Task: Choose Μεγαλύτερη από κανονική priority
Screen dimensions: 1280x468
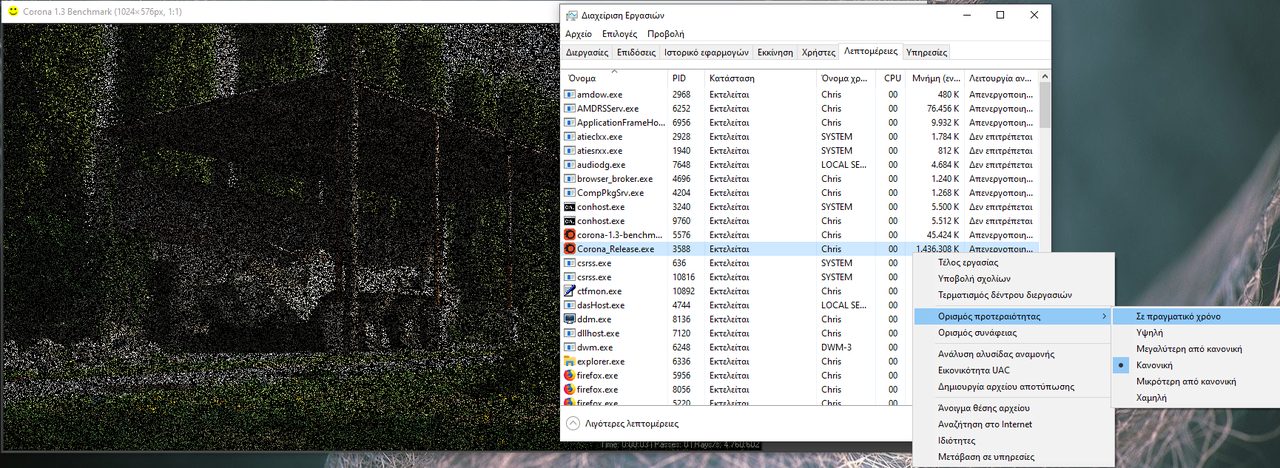Action: (x=1195, y=349)
